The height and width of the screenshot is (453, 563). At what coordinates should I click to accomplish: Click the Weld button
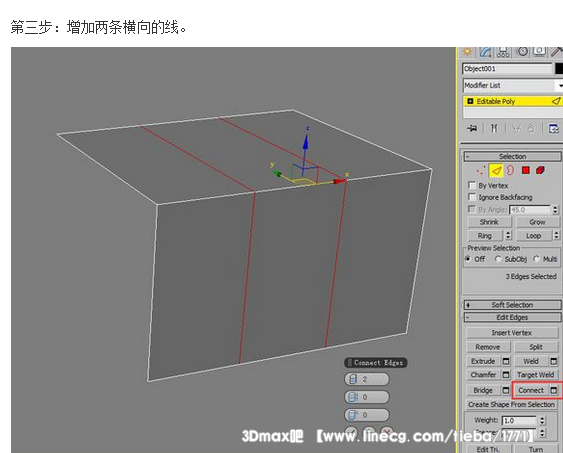click(x=531, y=361)
